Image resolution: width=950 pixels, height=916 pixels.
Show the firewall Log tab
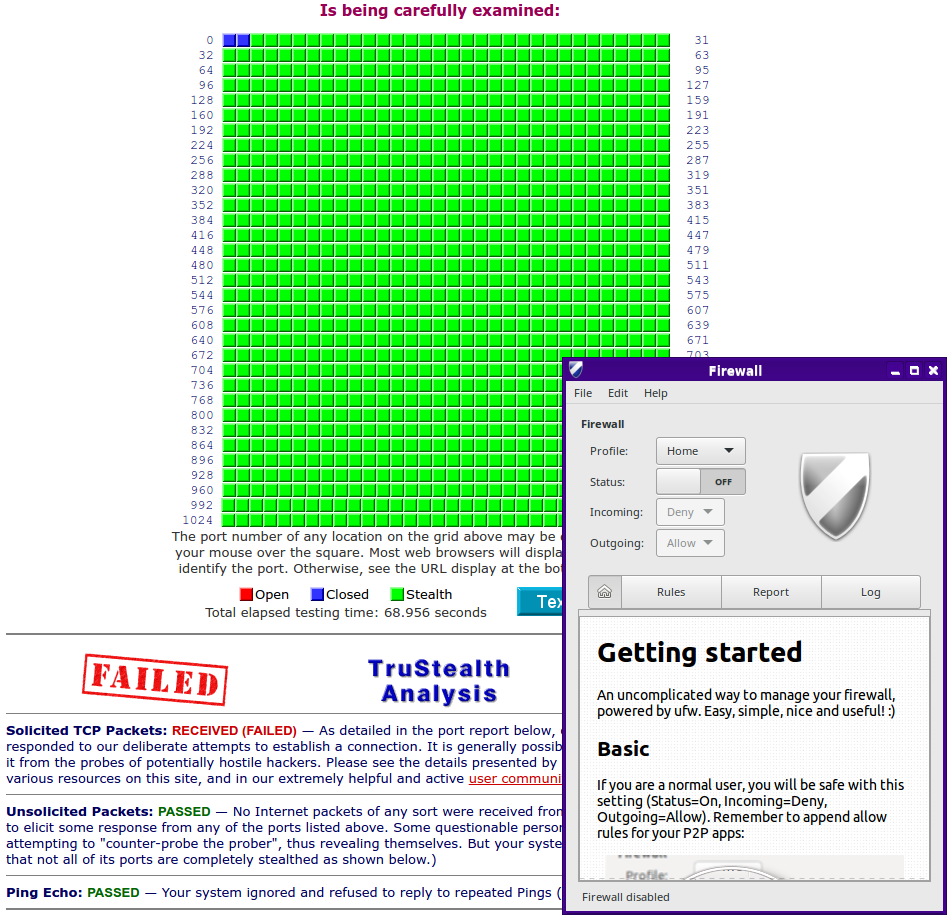click(870, 592)
